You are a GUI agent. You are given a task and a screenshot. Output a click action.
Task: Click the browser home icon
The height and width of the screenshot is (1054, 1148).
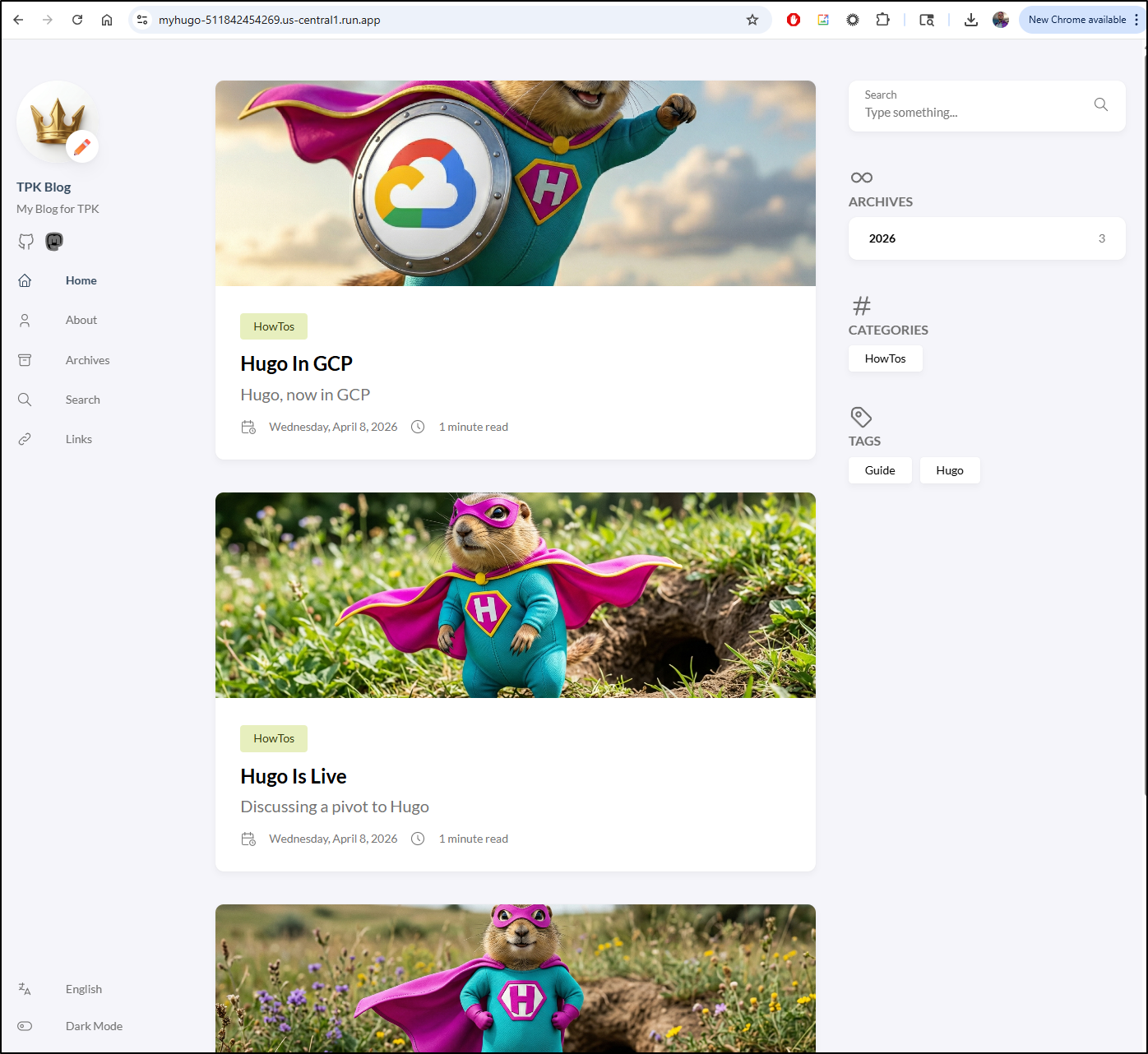click(x=107, y=20)
